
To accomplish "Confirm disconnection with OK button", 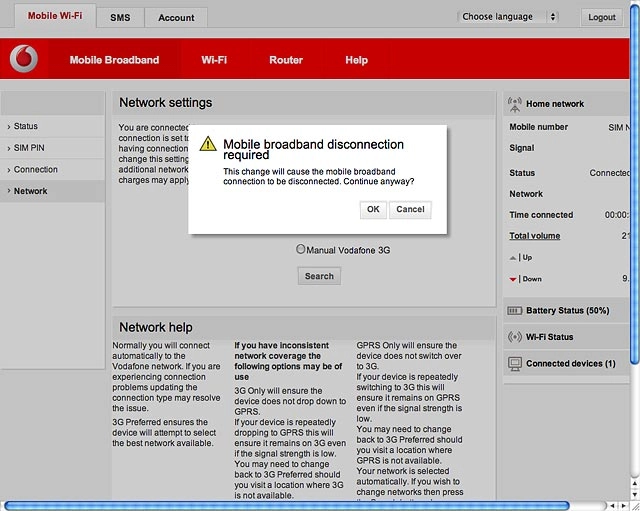I will 373,209.
